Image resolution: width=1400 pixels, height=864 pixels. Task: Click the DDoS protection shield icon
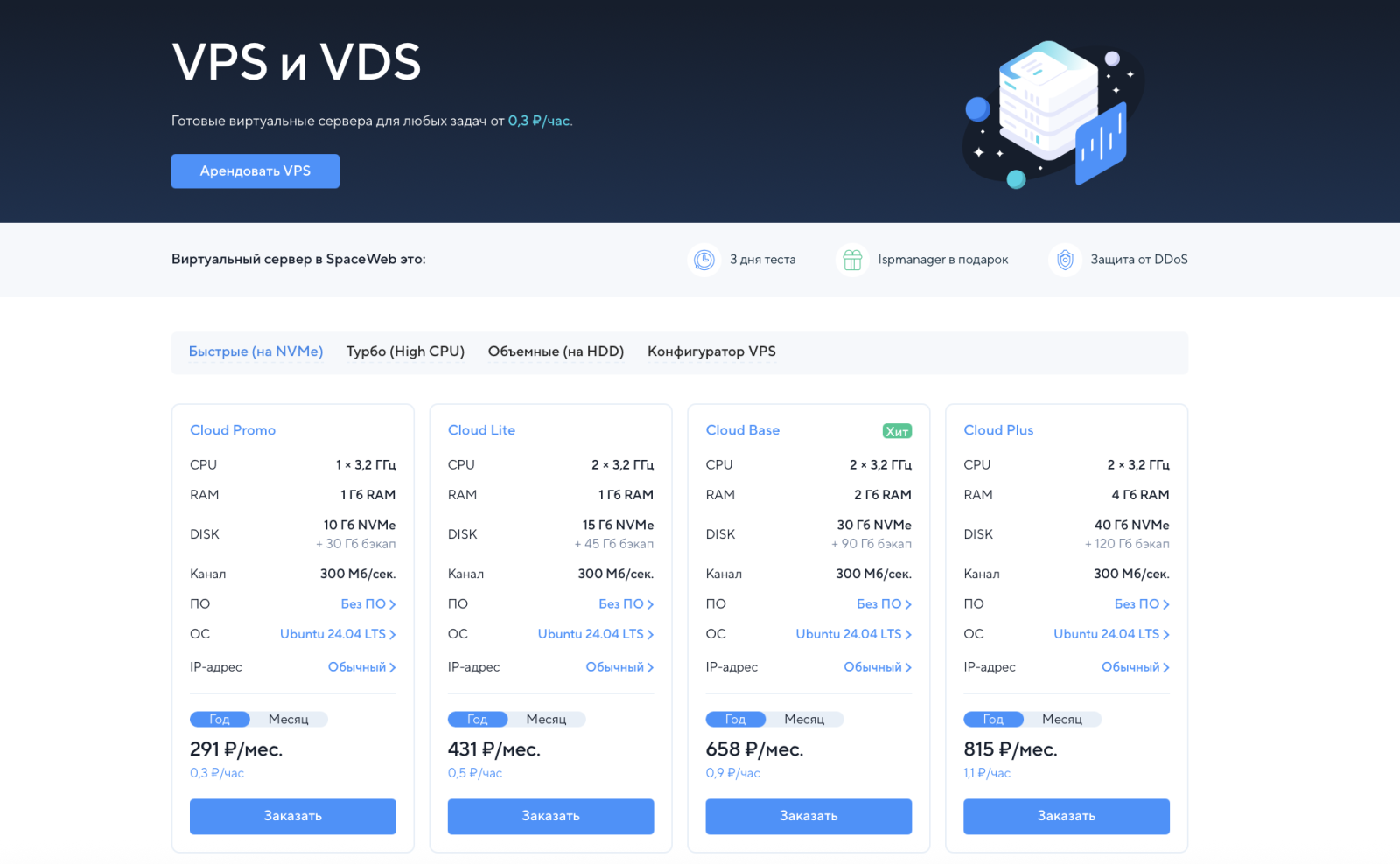(x=1065, y=260)
